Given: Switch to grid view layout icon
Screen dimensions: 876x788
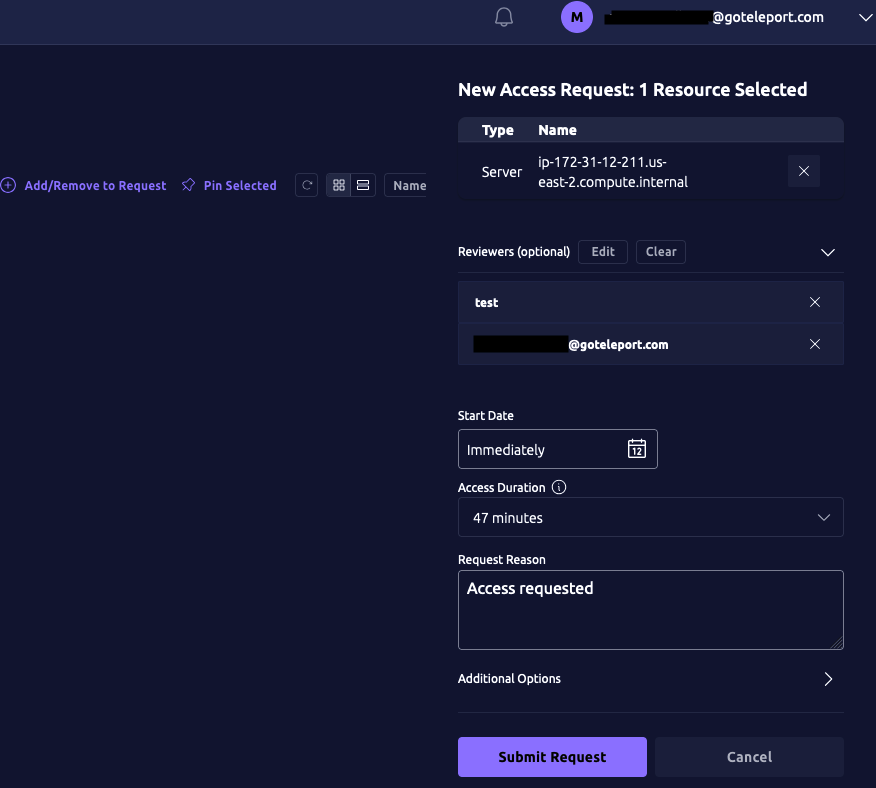Looking at the screenshot, I should (x=339, y=185).
